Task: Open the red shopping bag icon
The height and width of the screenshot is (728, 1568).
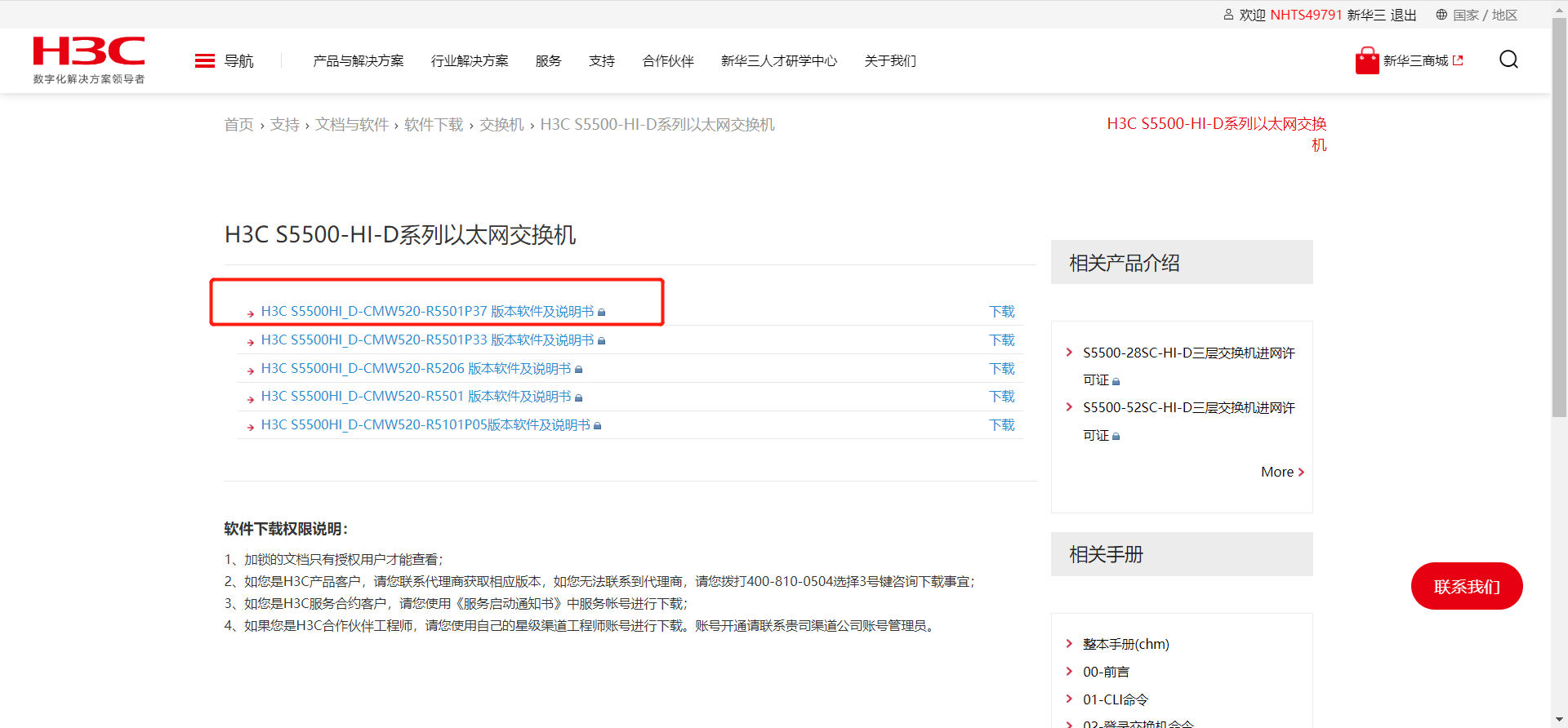Action: 1367,60
